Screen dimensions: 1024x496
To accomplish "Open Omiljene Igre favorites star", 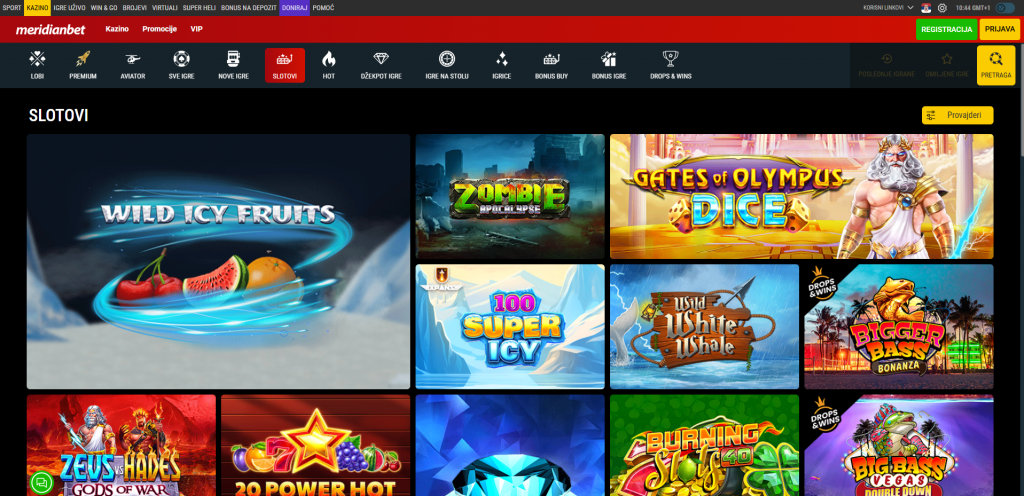I will [947, 65].
